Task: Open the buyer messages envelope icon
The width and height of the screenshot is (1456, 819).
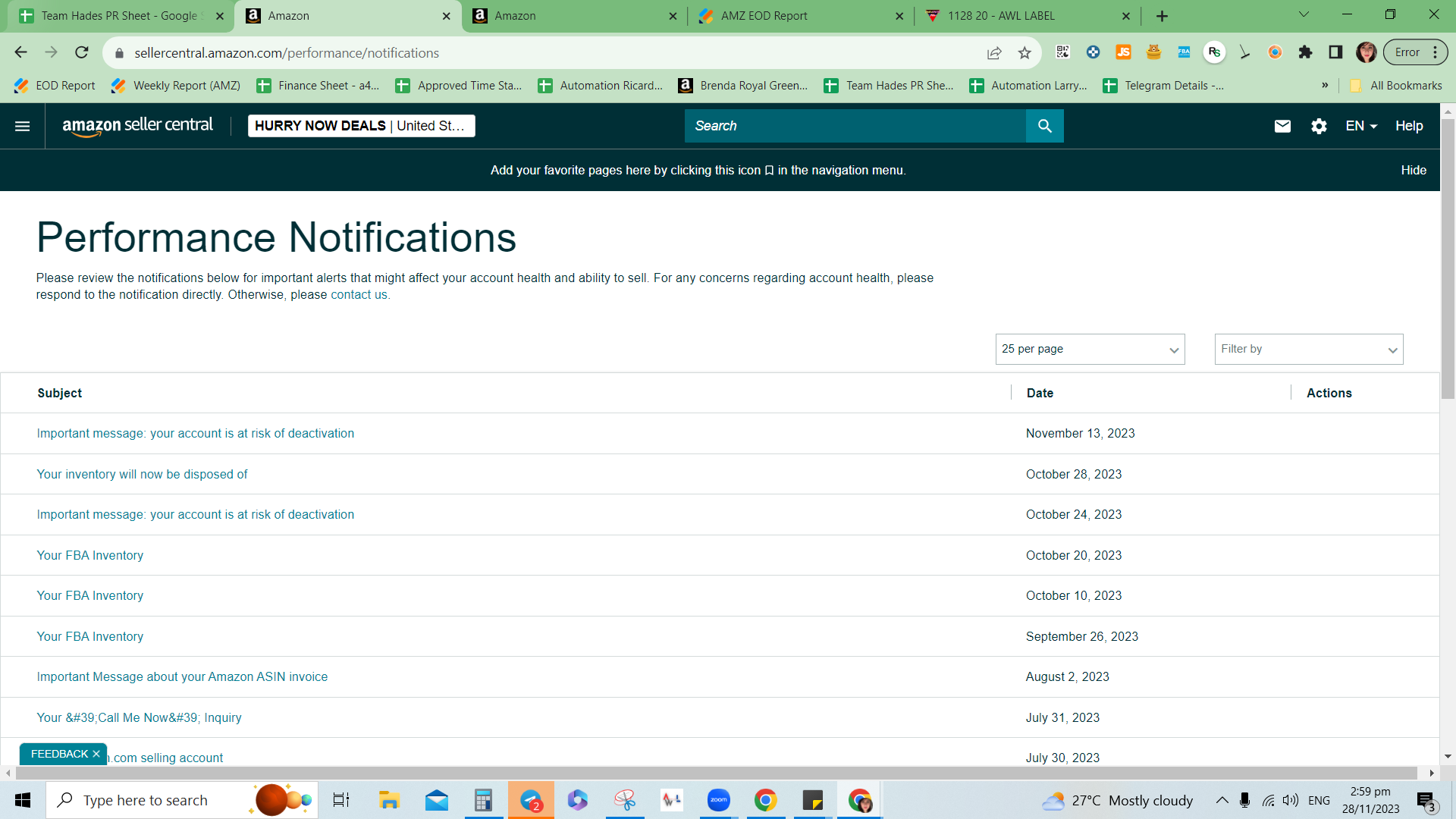Action: 1282,126
